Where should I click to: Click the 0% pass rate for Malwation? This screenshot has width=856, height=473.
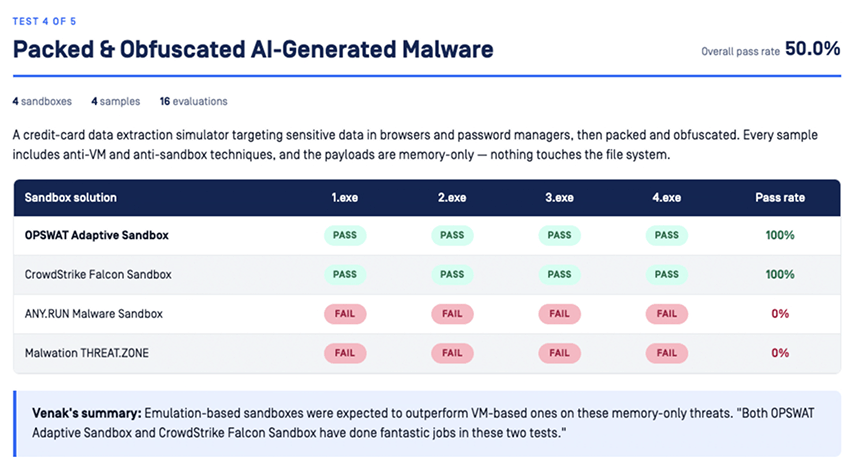pyautogui.click(x=780, y=353)
